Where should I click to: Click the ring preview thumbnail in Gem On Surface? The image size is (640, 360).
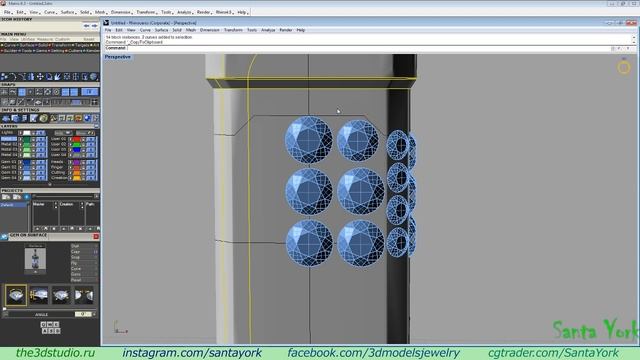point(35,258)
